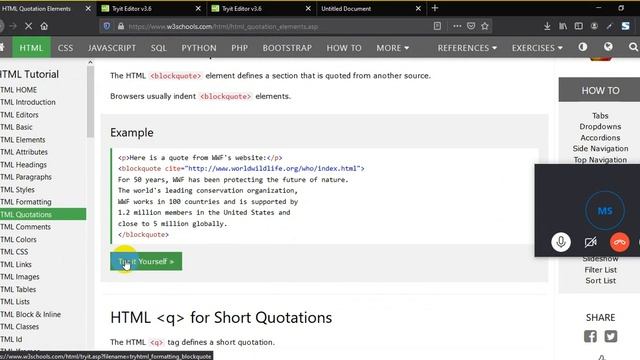Open Dropdowns how-to link

[600, 127]
